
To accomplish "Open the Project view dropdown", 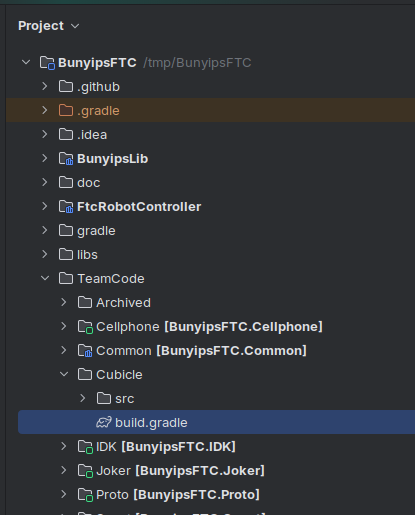I will point(49,26).
